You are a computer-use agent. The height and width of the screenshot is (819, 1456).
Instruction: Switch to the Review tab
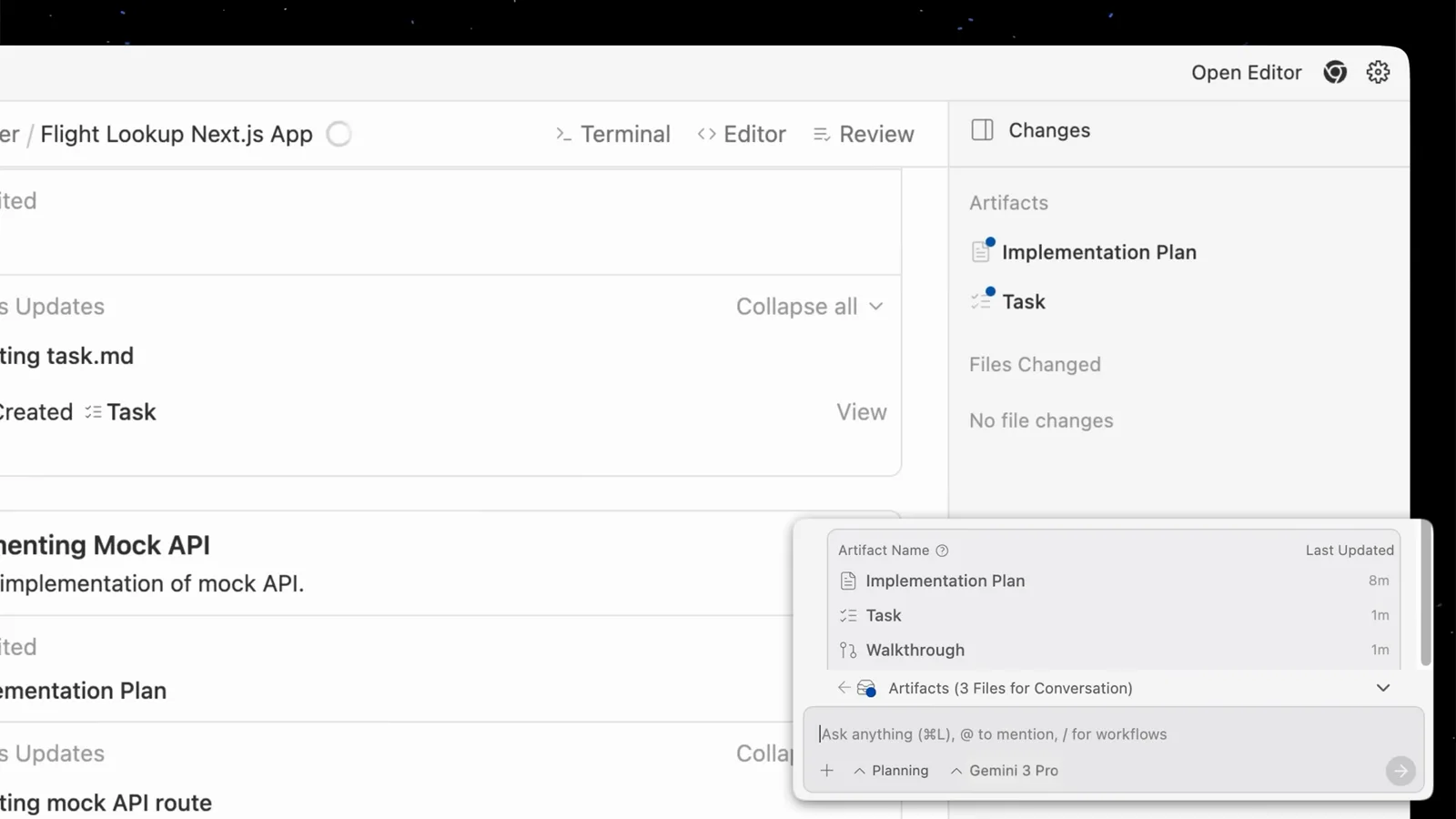click(x=863, y=134)
